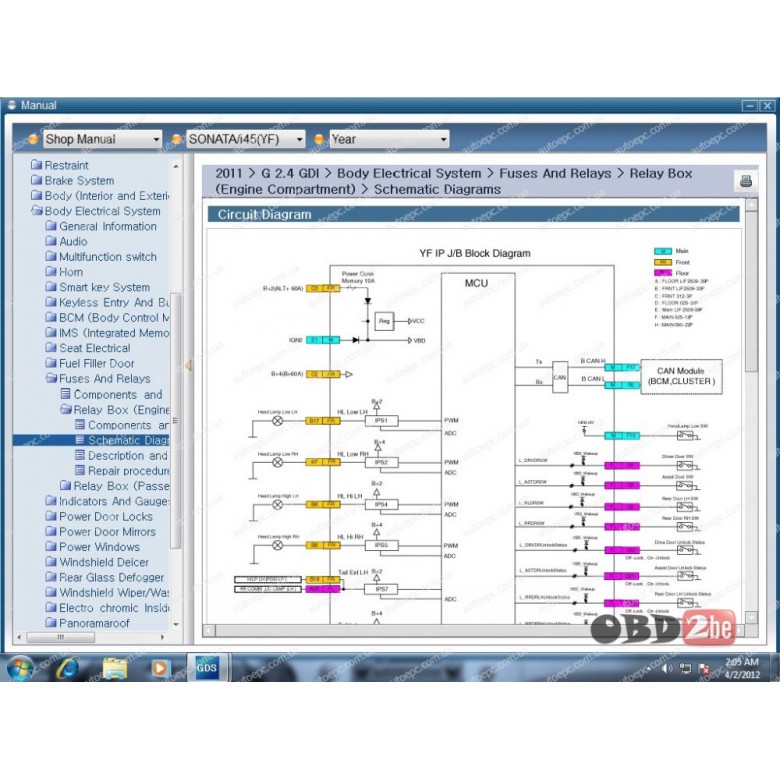The height and width of the screenshot is (780, 780).
Task: Click the diagram pane vertical scrollbar thumb
Action: click(752, 292)
